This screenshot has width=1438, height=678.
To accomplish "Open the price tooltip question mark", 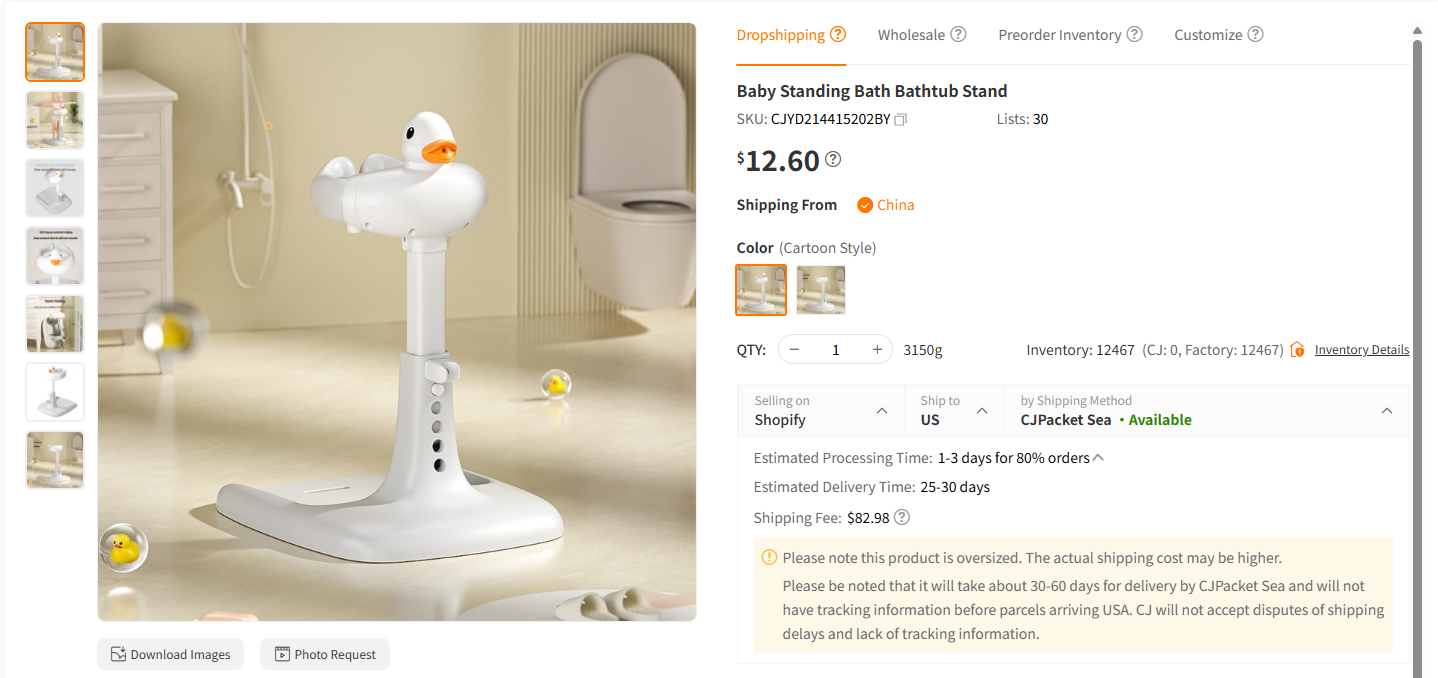I will coord(833,159).
